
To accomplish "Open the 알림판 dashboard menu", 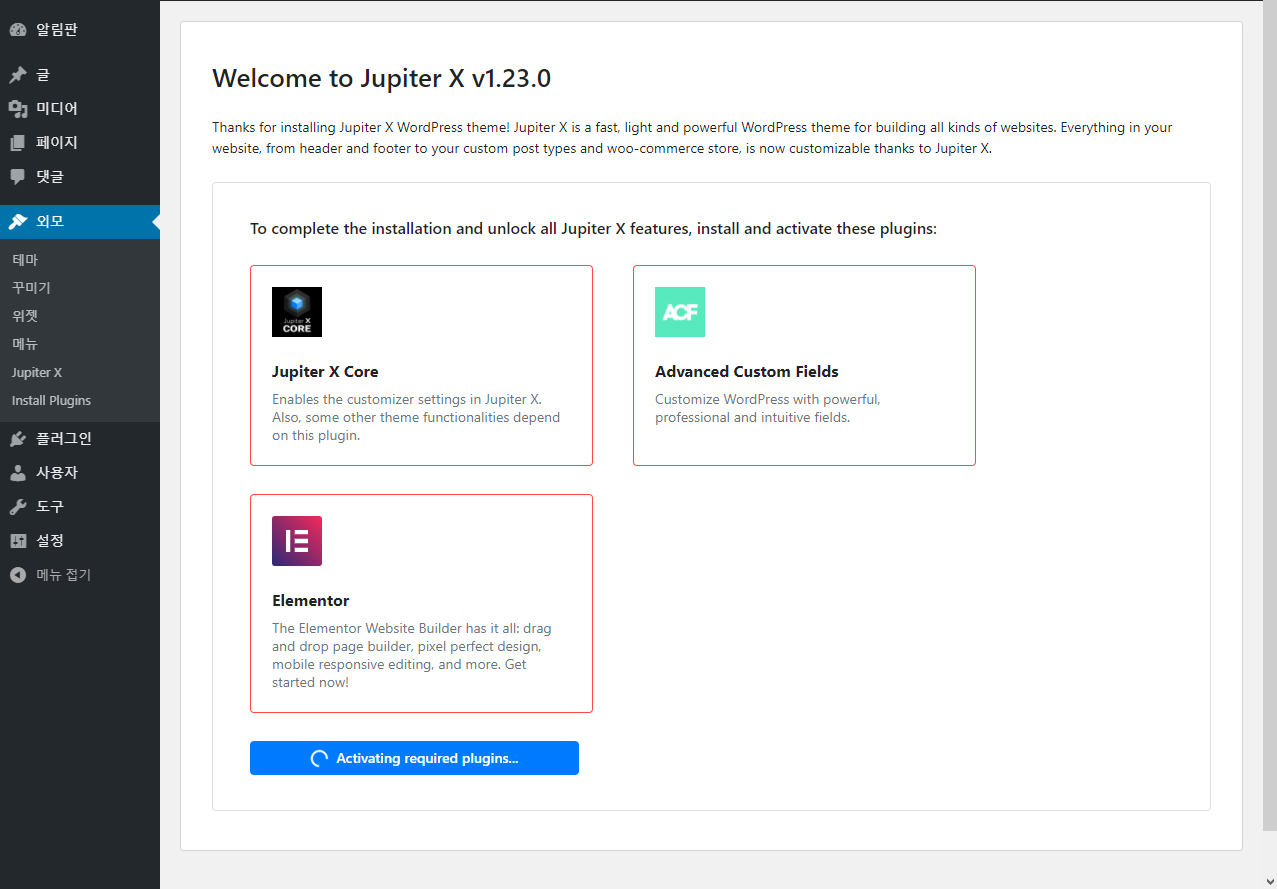I will pyautogui.click(x=80, y=30).
